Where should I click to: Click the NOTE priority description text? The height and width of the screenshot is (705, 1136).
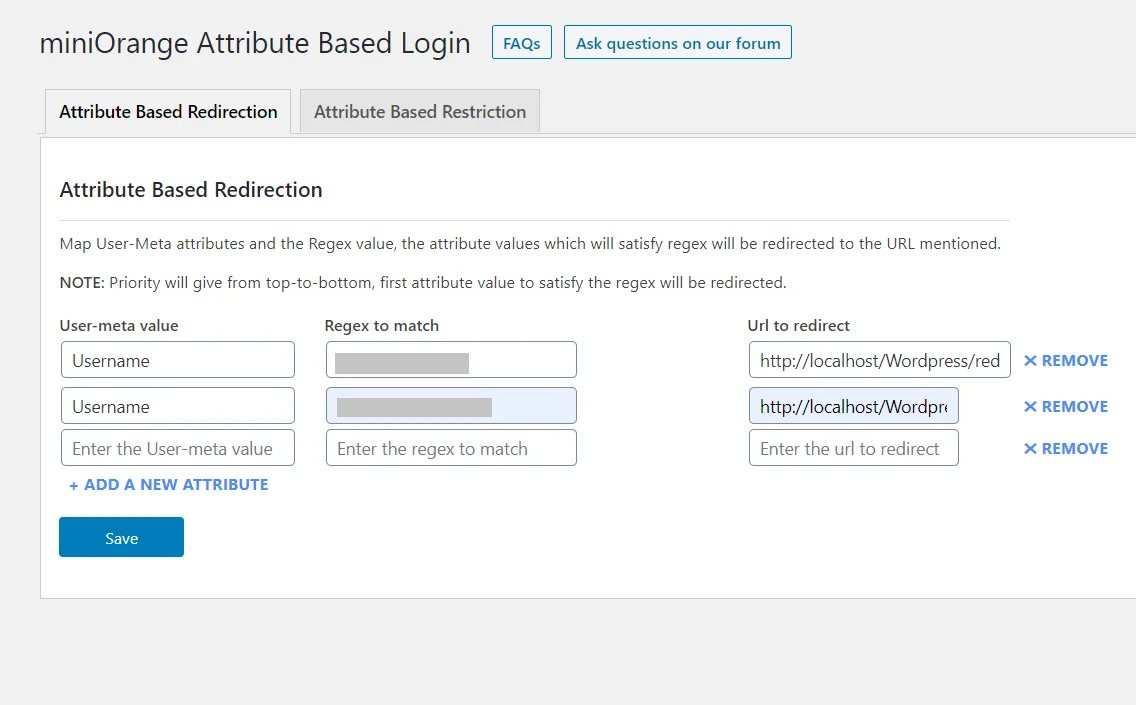tap(422, 283)
